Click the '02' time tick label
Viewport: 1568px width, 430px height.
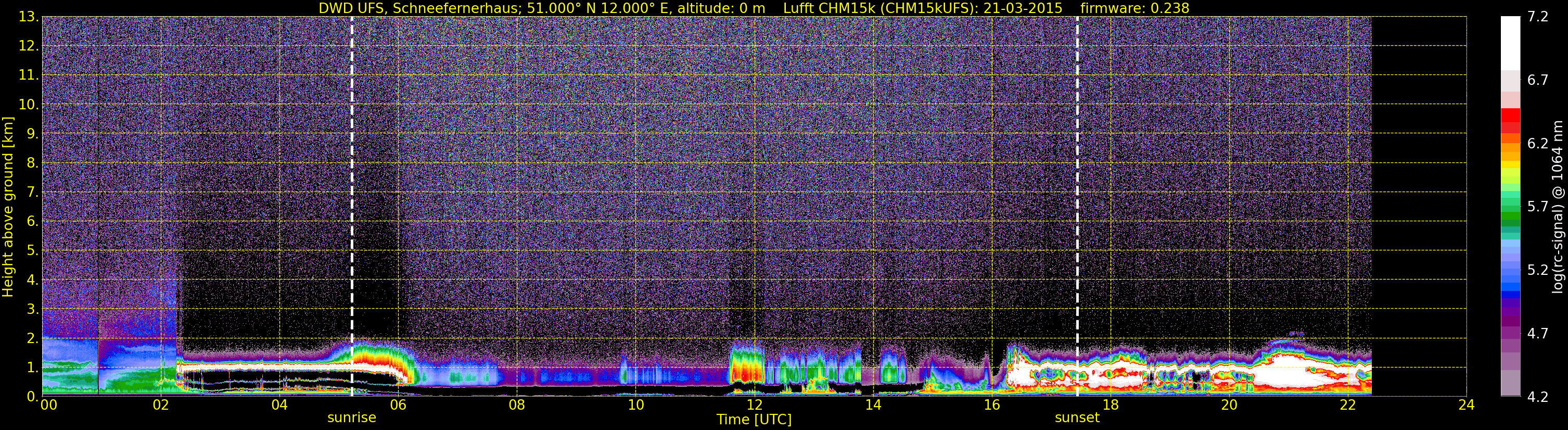pyautogui.click(x=161, y=405)
